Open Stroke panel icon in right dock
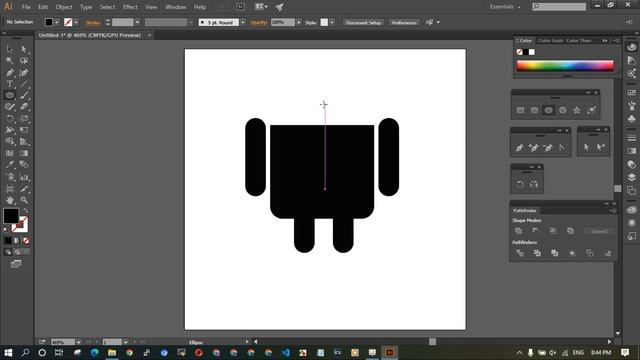Viewport: 640px width, 360px height. (631, 138)
